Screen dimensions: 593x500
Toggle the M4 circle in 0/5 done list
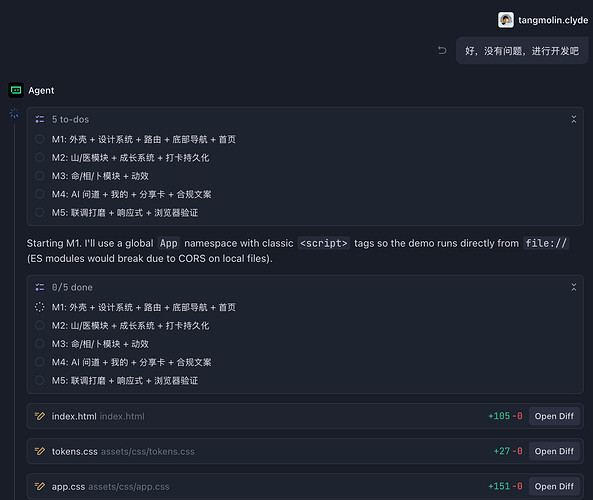coord(39,362)
